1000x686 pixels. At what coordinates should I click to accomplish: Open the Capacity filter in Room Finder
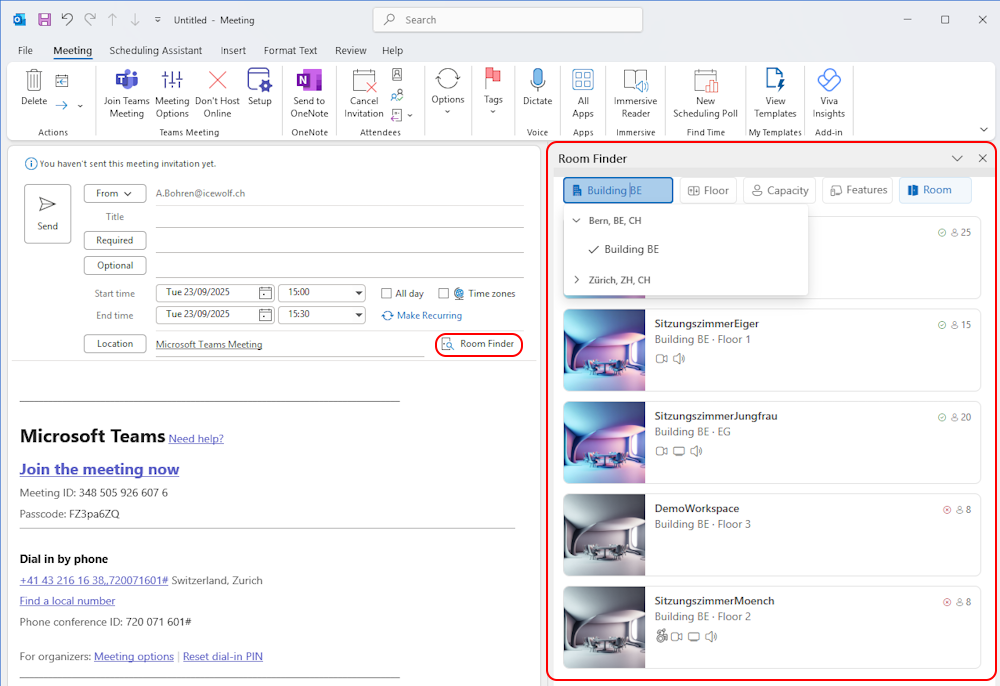point(779,191)
